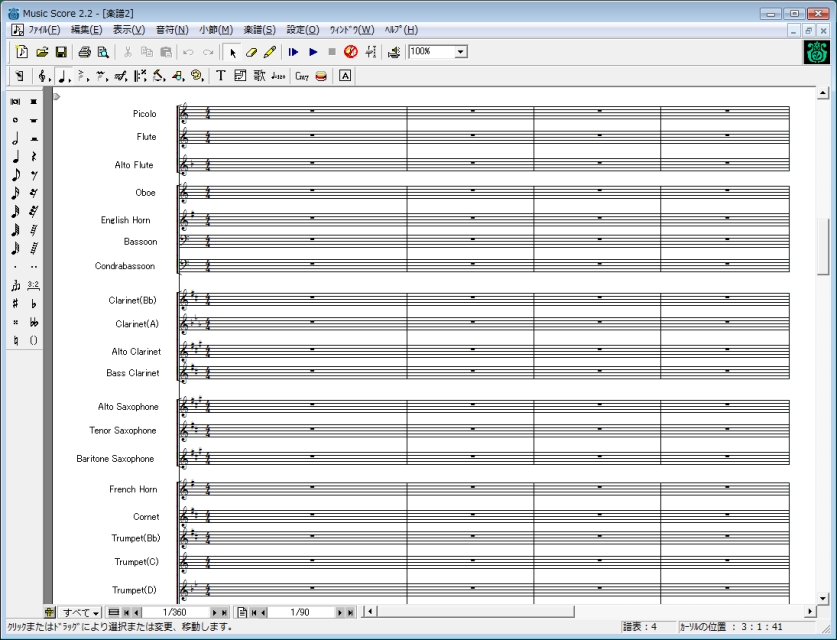The width and height of the screenshot is (837, 640).
Task: Click the vertical scrollbar thumb
Action: pos(823,246)
